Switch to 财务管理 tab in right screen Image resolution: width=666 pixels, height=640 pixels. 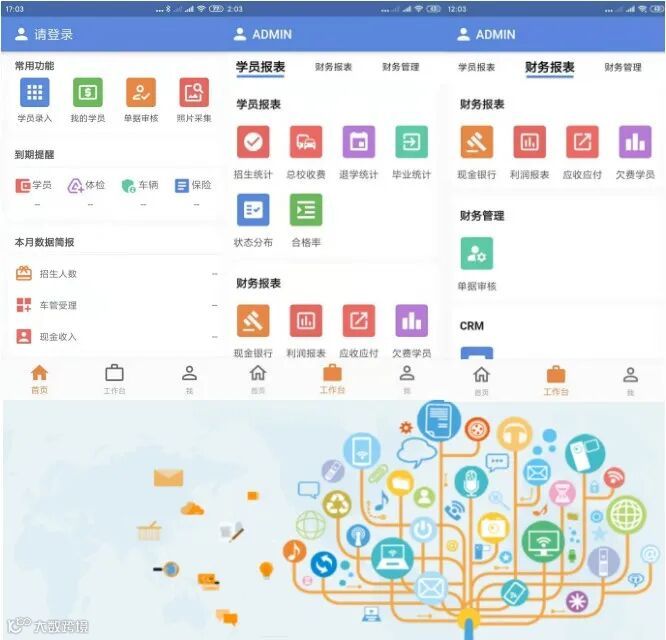pyautogui.click(x=623, y=67)
